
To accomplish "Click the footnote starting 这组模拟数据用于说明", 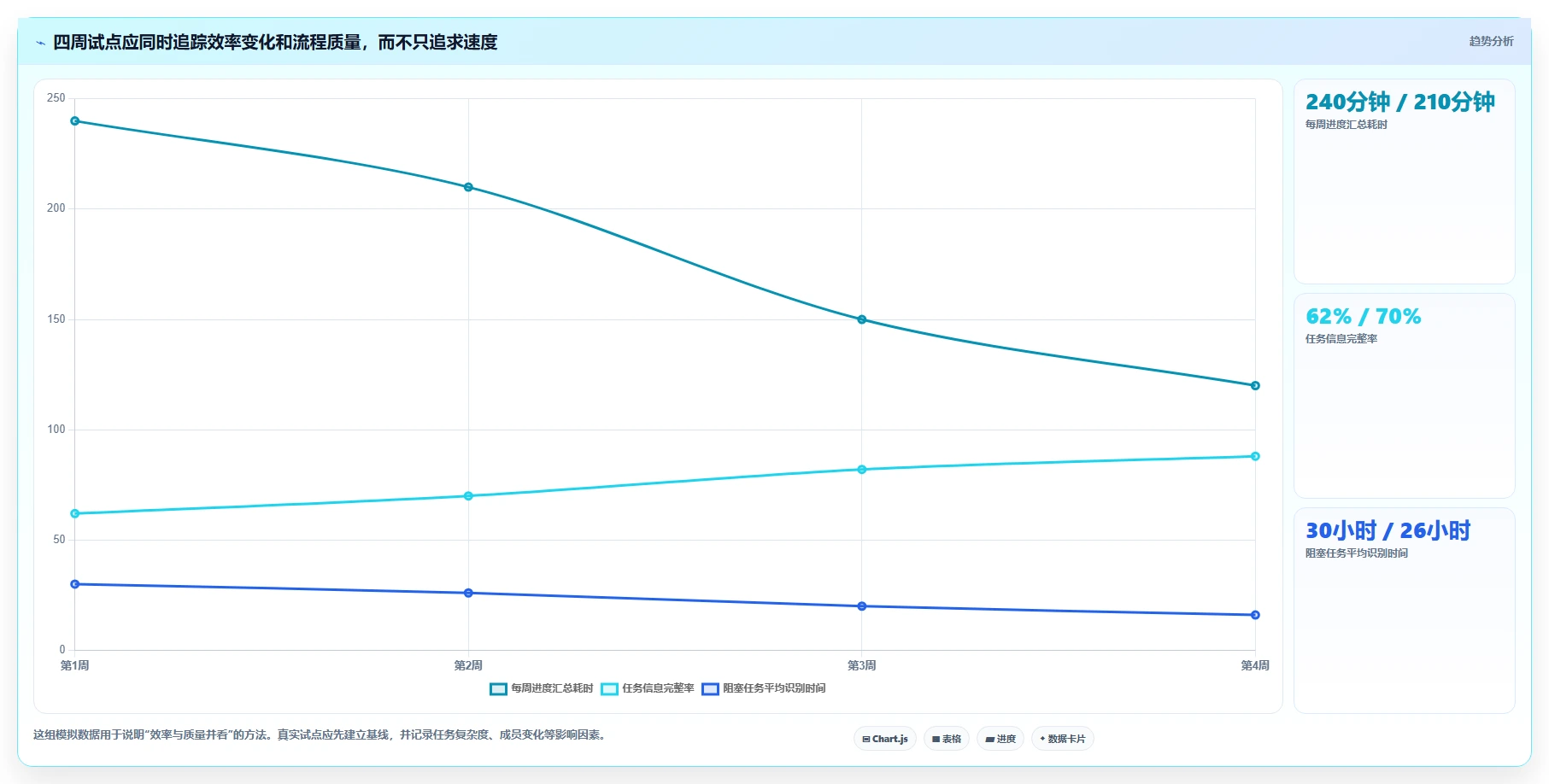I will coord(320,734).
